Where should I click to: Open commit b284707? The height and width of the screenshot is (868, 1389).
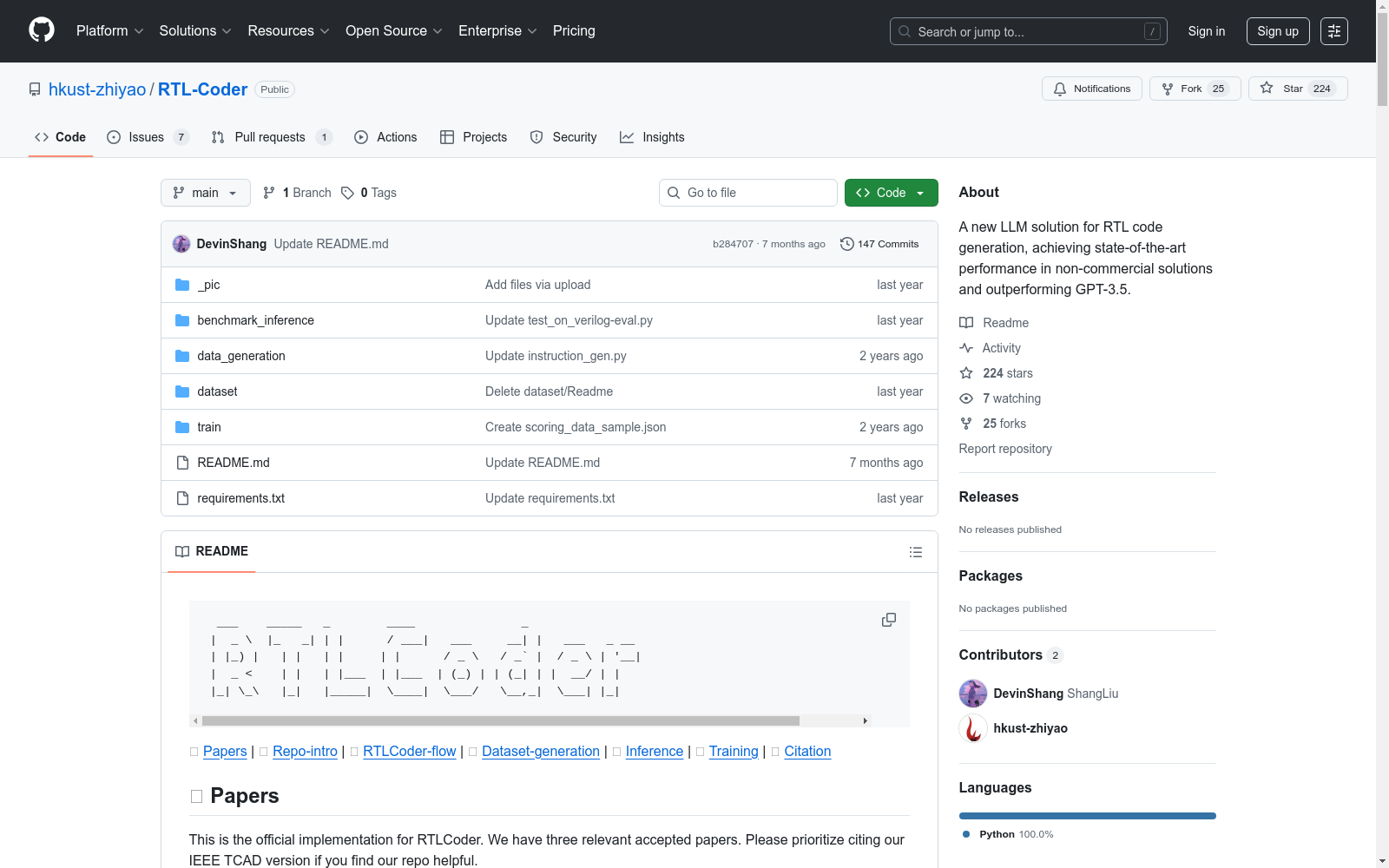733,244
